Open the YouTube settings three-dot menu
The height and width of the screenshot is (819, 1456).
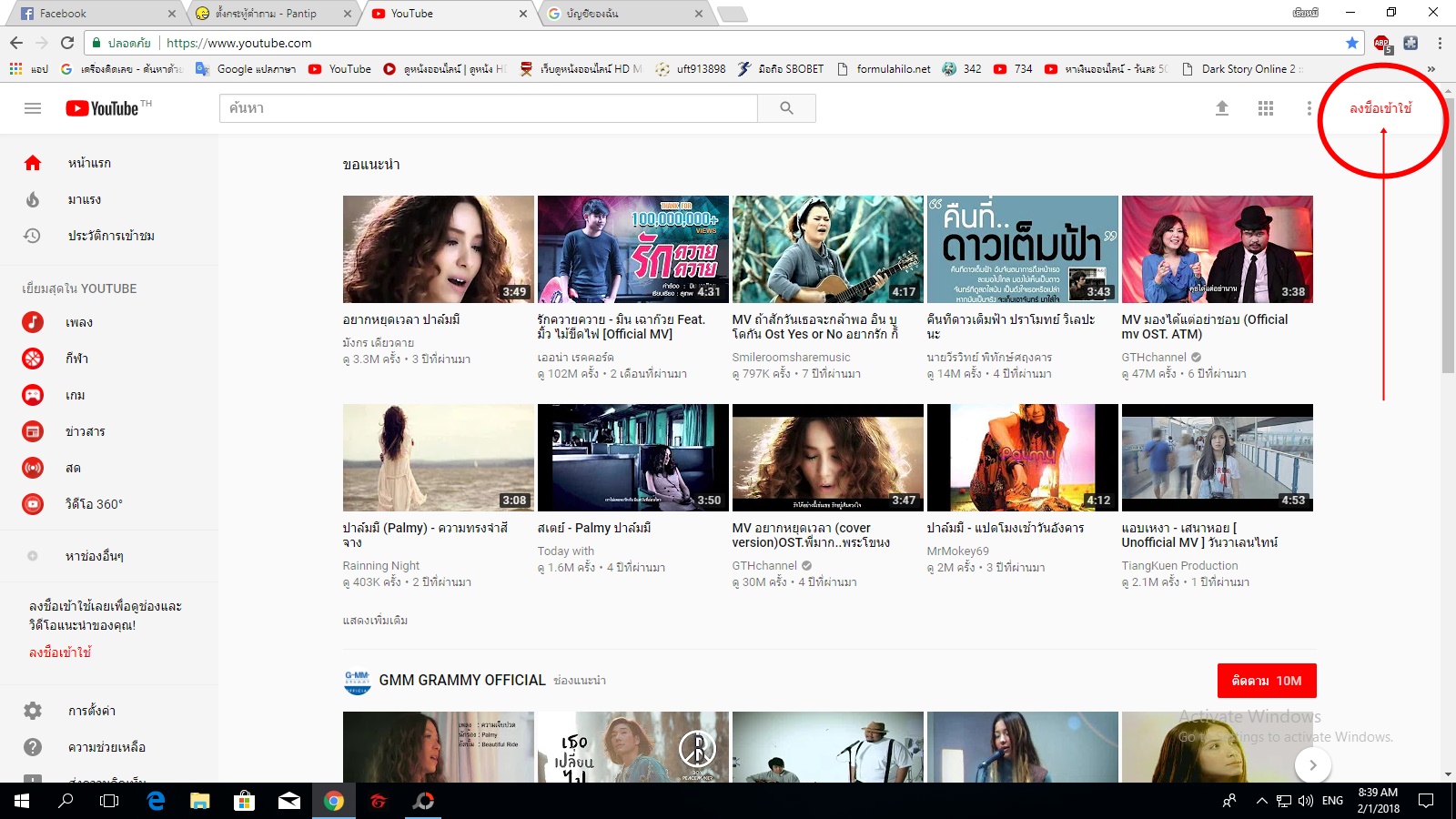[1309, 108]
